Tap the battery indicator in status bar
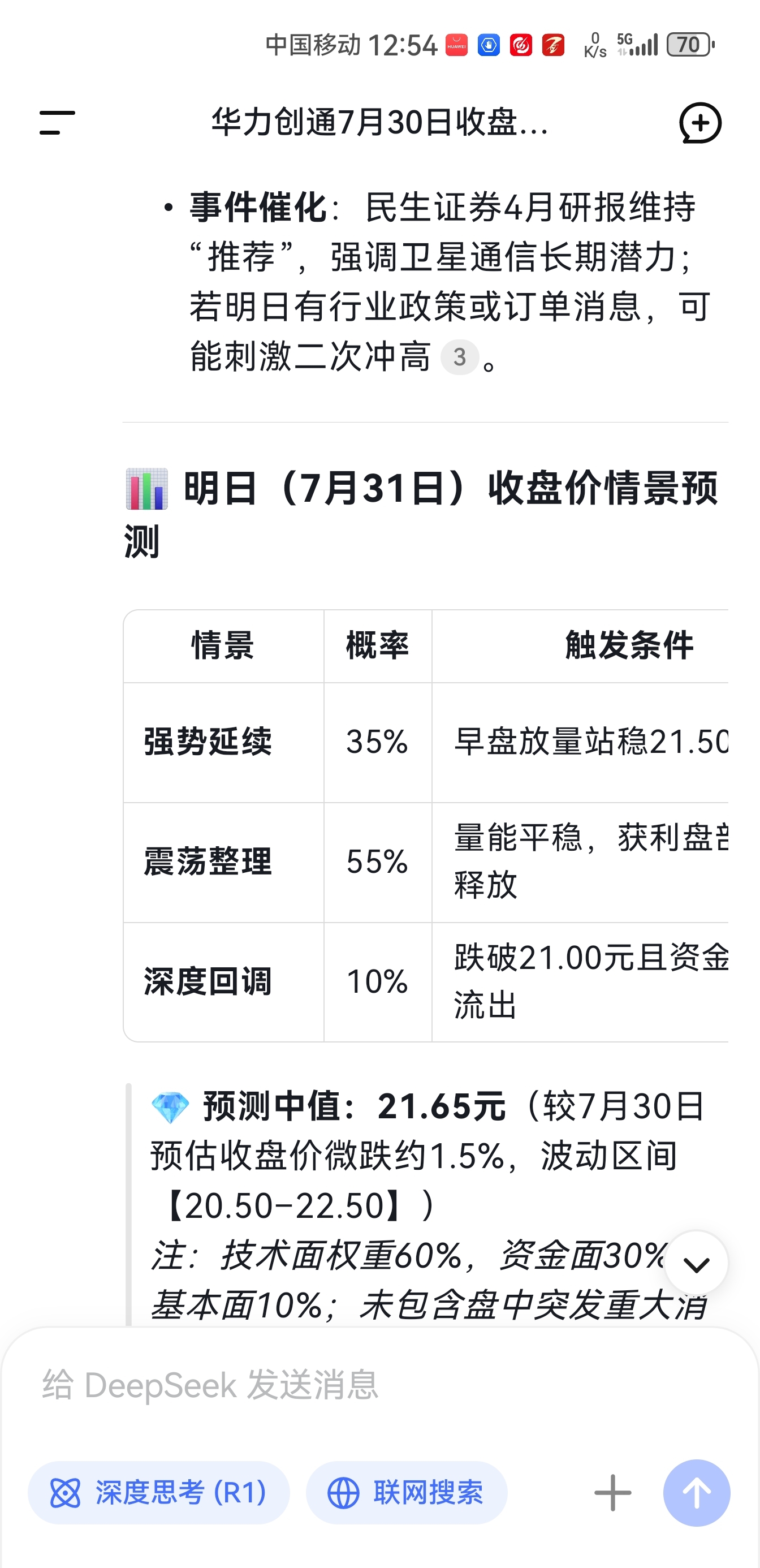This screenshot has width=760, height=1568. click(689, 45)
